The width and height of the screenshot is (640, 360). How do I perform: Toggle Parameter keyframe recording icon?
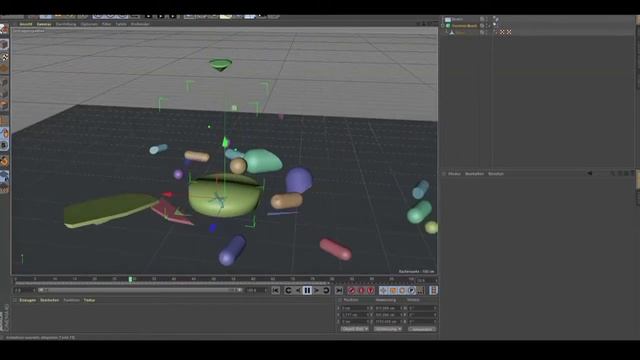[x=411, y=290]
